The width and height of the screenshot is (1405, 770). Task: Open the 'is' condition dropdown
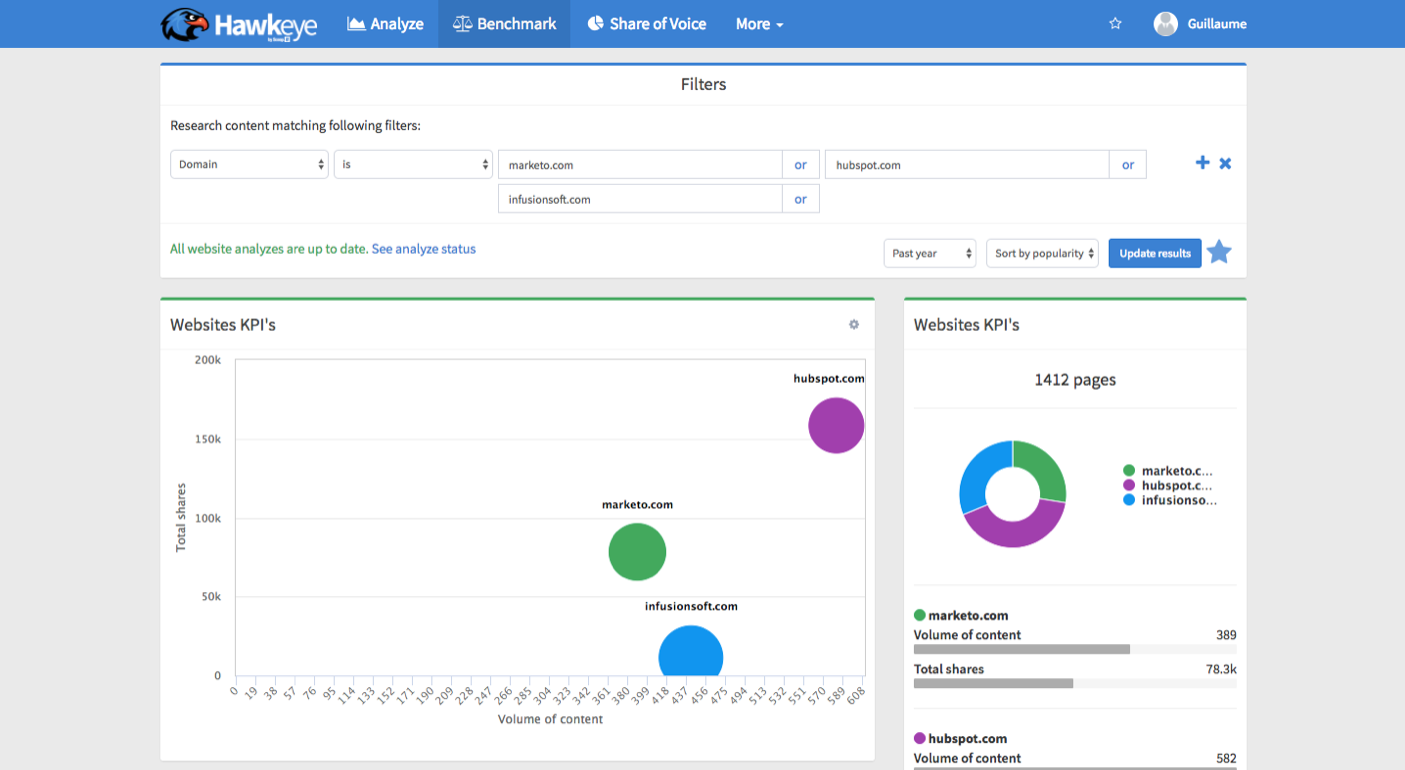click(413, 164)
